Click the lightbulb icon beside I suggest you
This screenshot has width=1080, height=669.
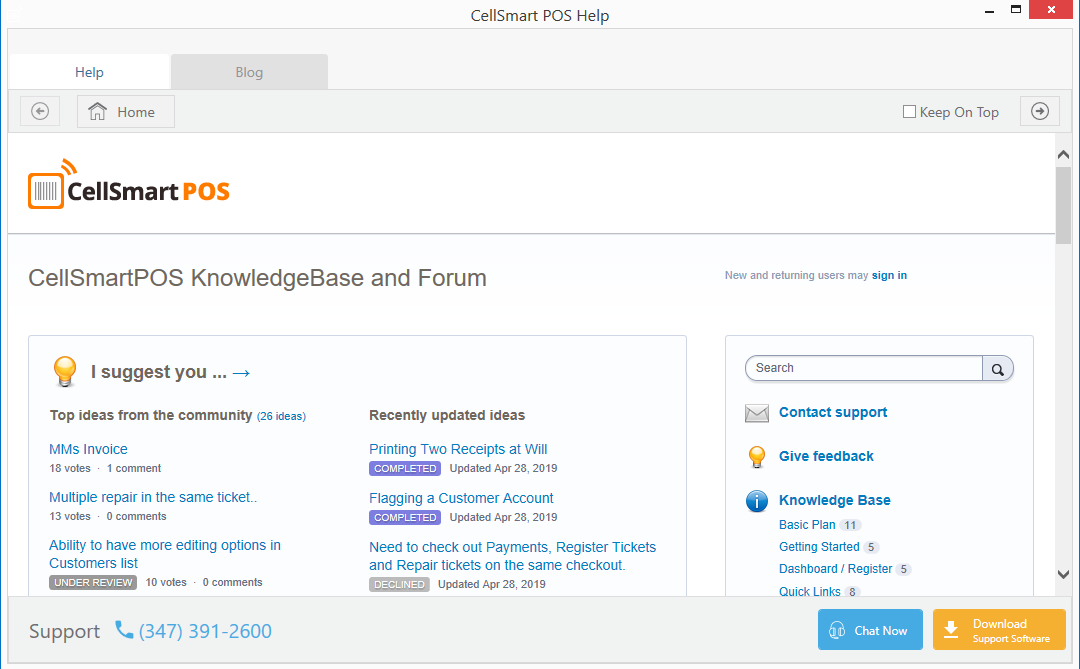pyautogui.click(x=65, y=372)
